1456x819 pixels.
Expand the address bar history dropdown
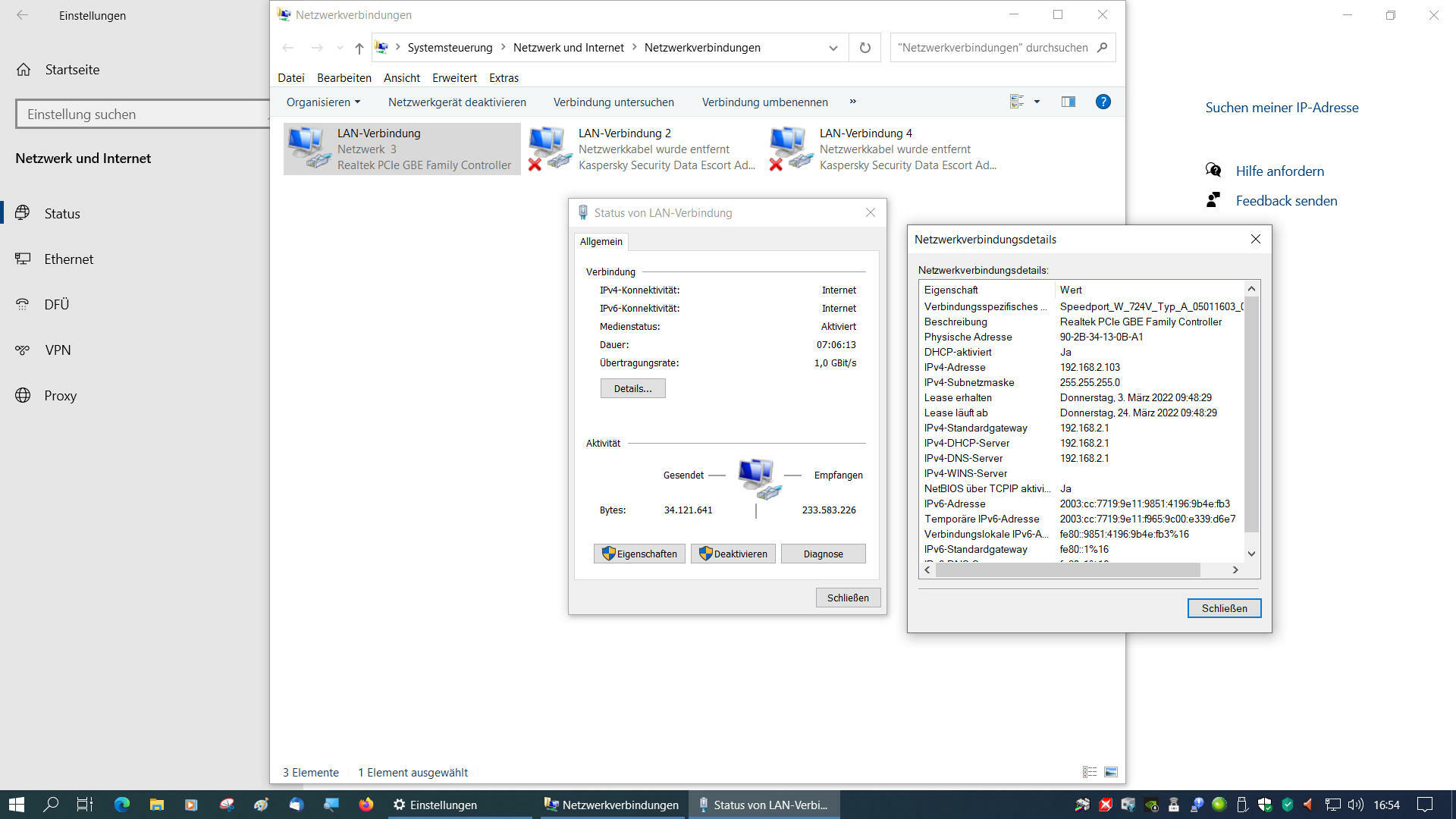click(x=833, y=48)
